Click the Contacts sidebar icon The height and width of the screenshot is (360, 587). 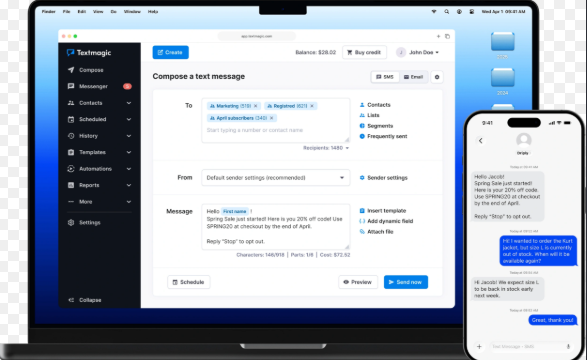point(71,103)
